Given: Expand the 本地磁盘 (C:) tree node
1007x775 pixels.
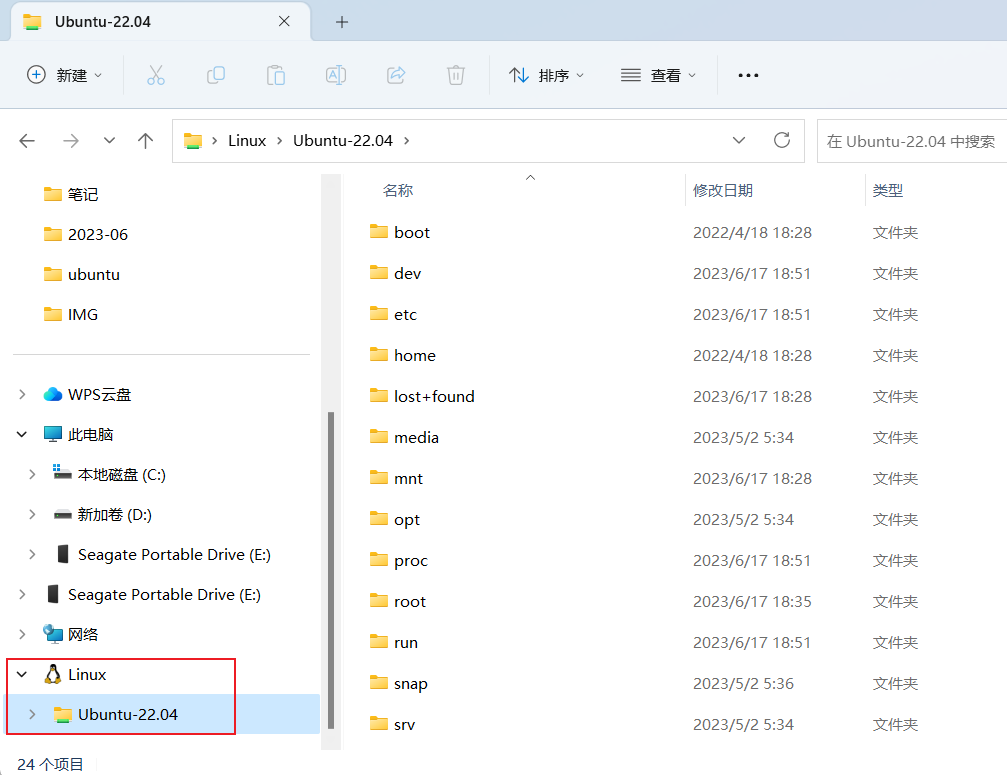Looking at the screenshot, I should point(32,475).
